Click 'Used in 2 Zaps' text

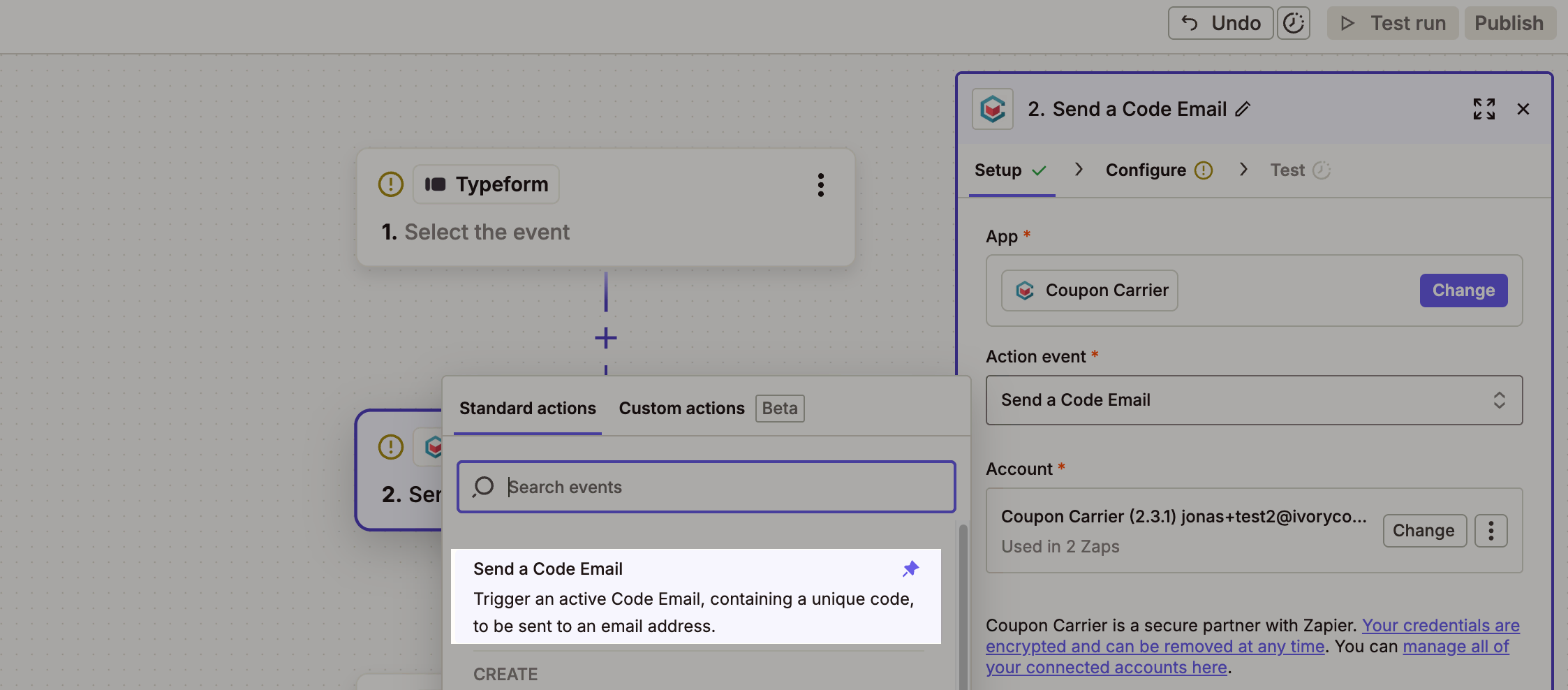[1060, 547]
